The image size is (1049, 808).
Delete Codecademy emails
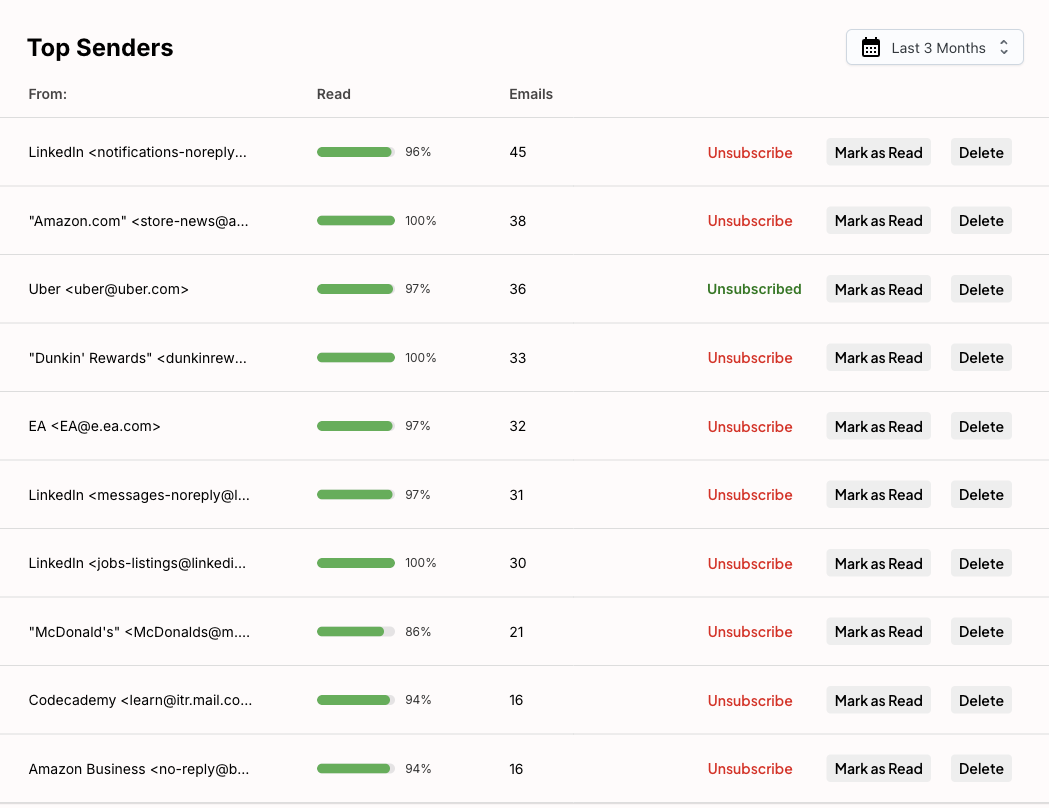pyautogui.click(x=981, y=701)
